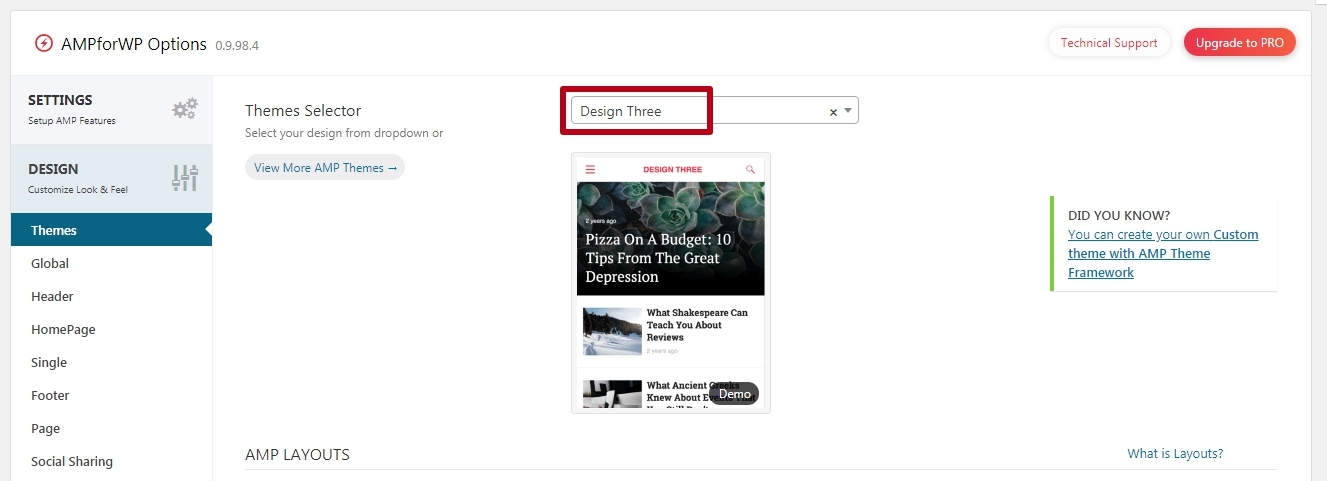Open the Custom theme with AMP Theme Framework link
The image size is (1327, 481).
click(x=1163, y=253)
